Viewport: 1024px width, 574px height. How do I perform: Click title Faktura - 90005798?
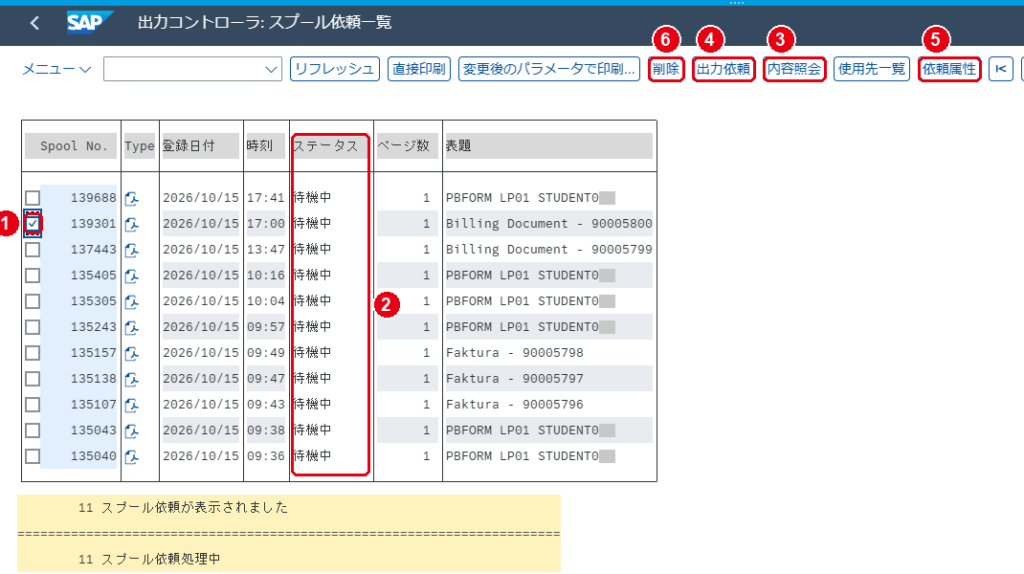[x=515, y=353]
